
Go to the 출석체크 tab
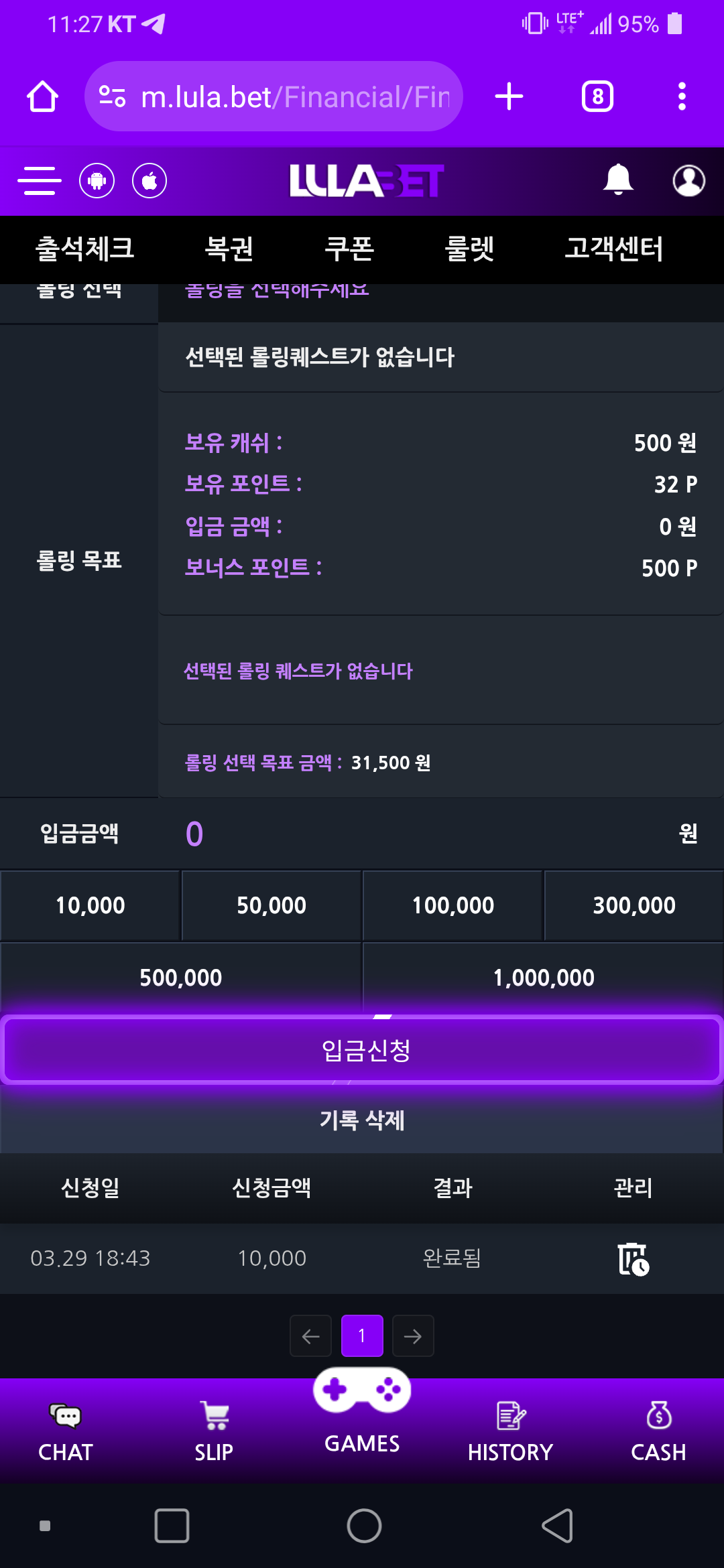85,249
